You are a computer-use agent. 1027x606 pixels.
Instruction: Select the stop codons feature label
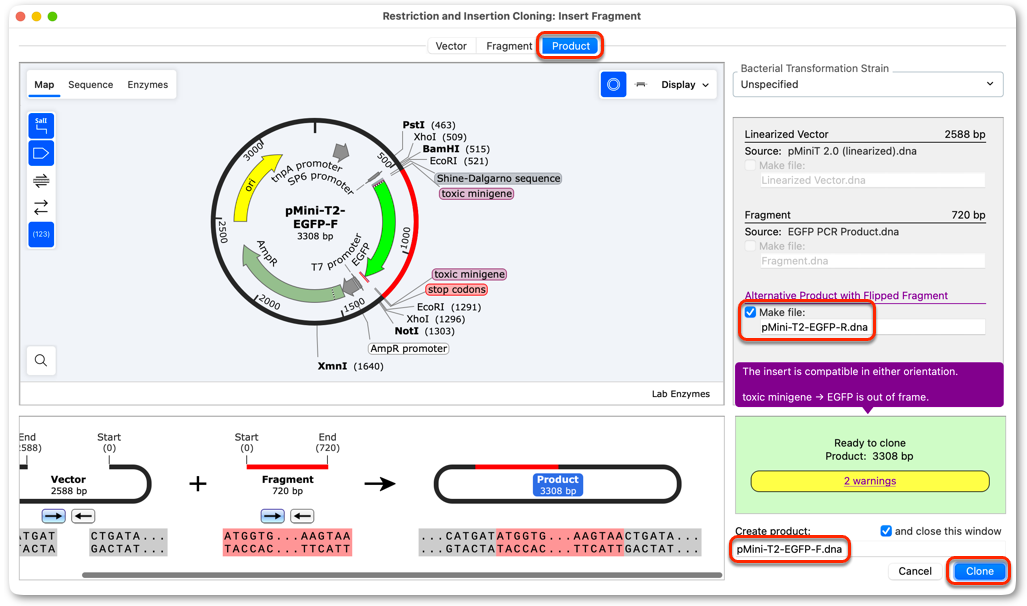[x=457, y=290]
